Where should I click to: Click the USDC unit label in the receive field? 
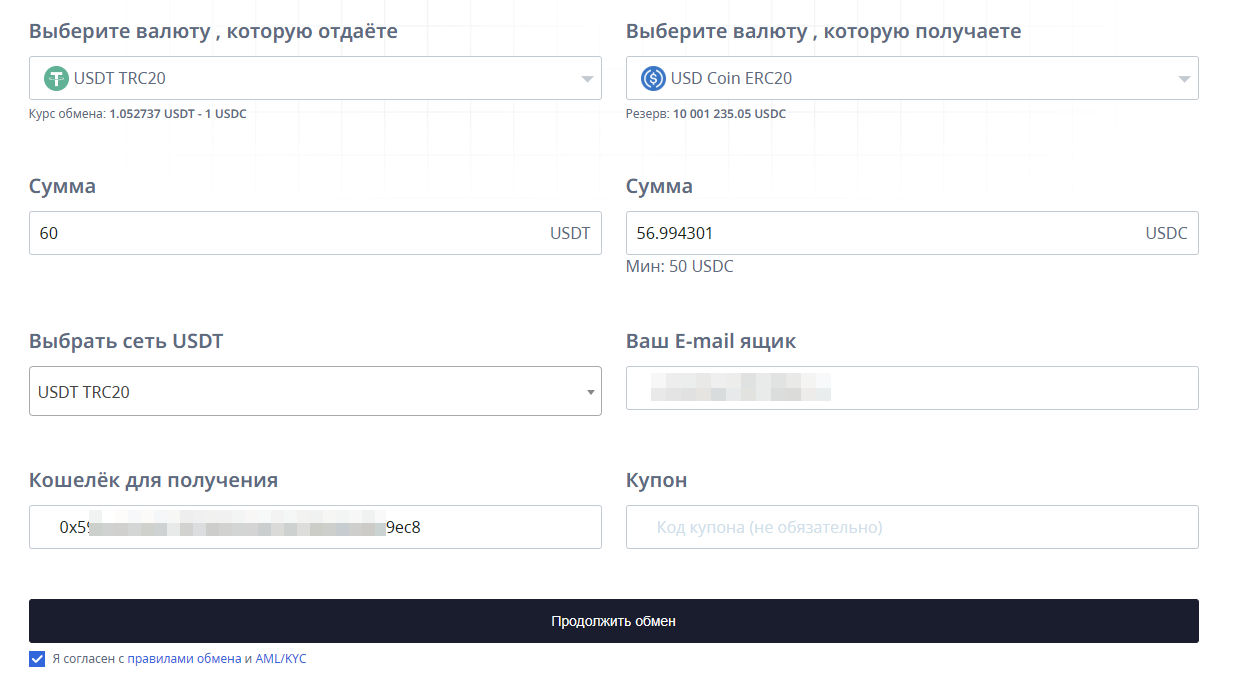pyautogui.click(x=1166, y=233)
